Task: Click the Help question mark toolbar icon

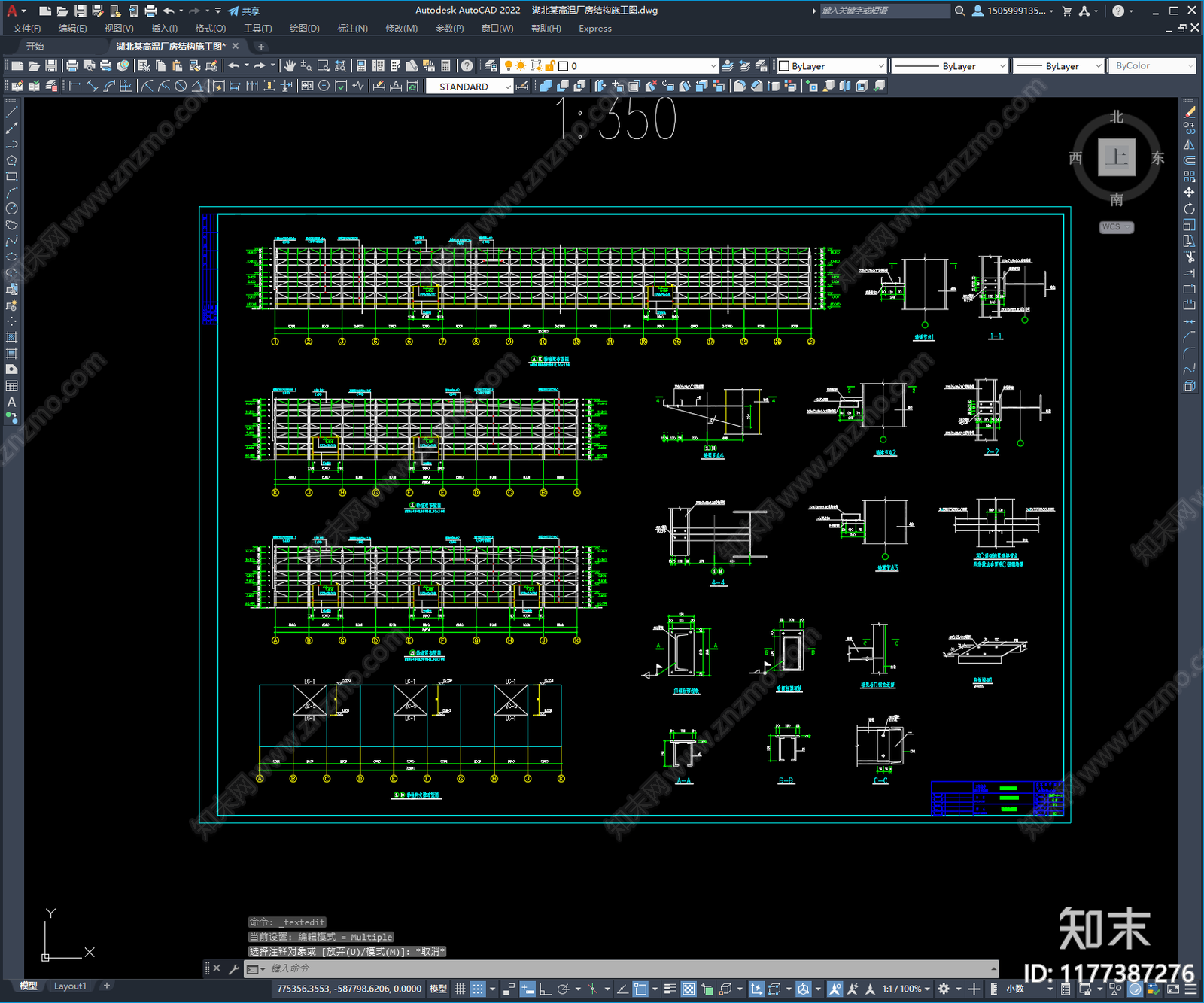Action: coord(467,66)
